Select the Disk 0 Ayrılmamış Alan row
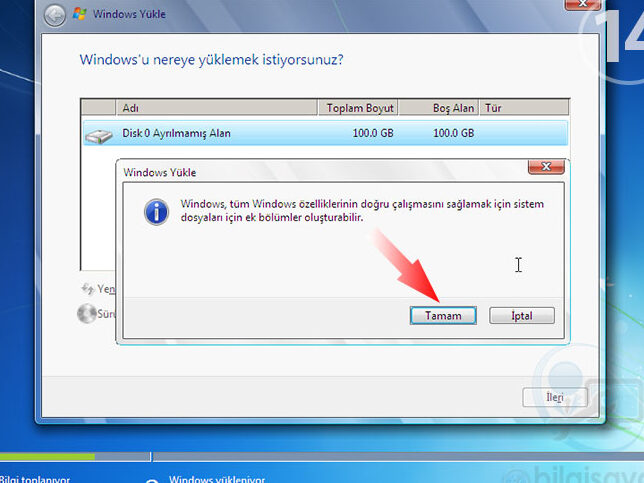644x483 pixels. pyautogui.click(x=324, y=133)
